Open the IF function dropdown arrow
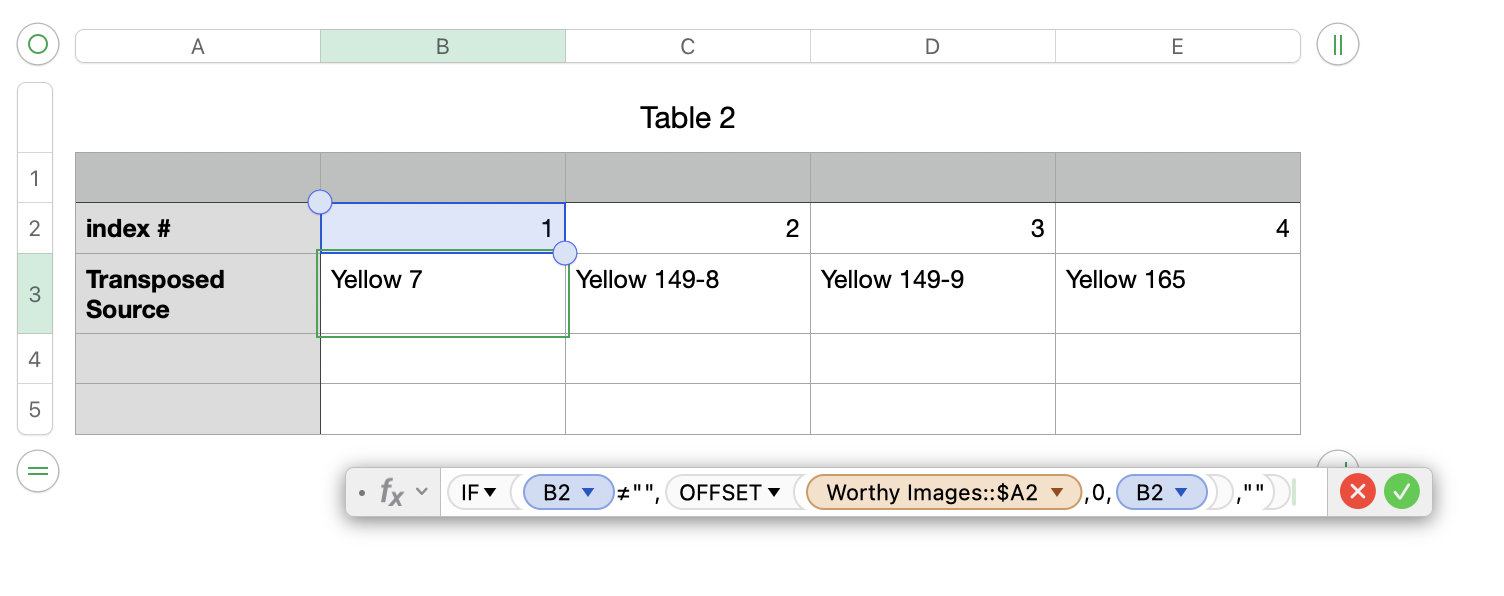The height and width of the screenshot is (596, 1504). tap(490, 492)
